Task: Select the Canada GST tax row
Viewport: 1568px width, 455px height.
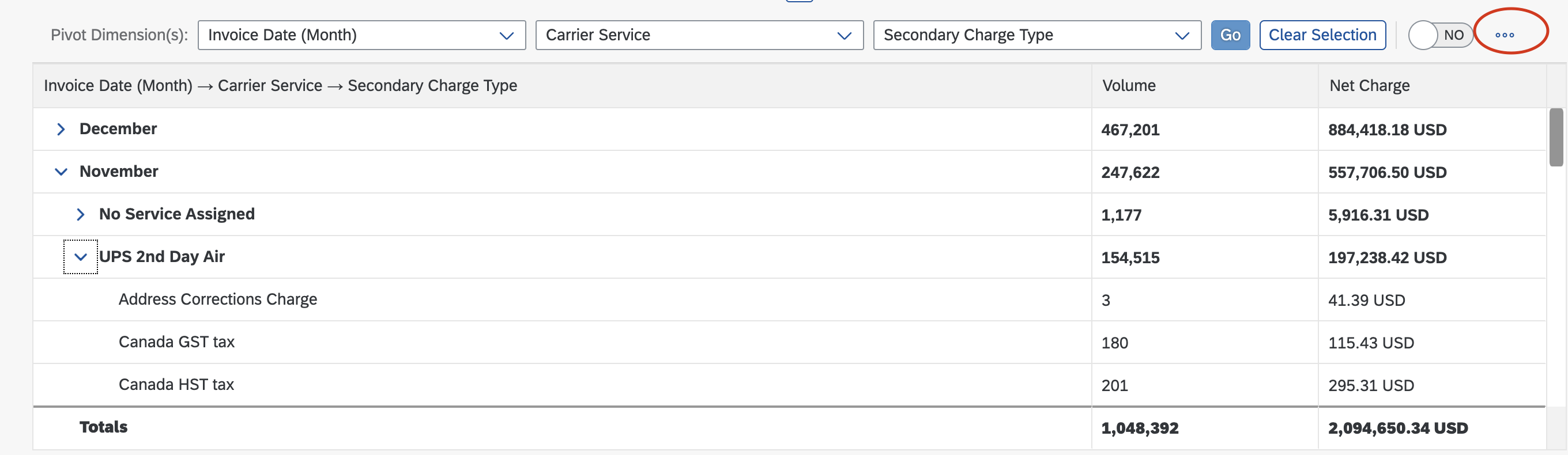Action: pyautogui.click(x=176, y=342)
